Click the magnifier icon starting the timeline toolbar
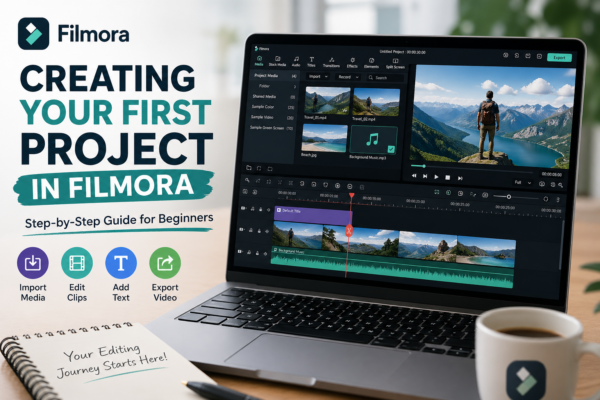600x400 pixels. tap(248, 180)
